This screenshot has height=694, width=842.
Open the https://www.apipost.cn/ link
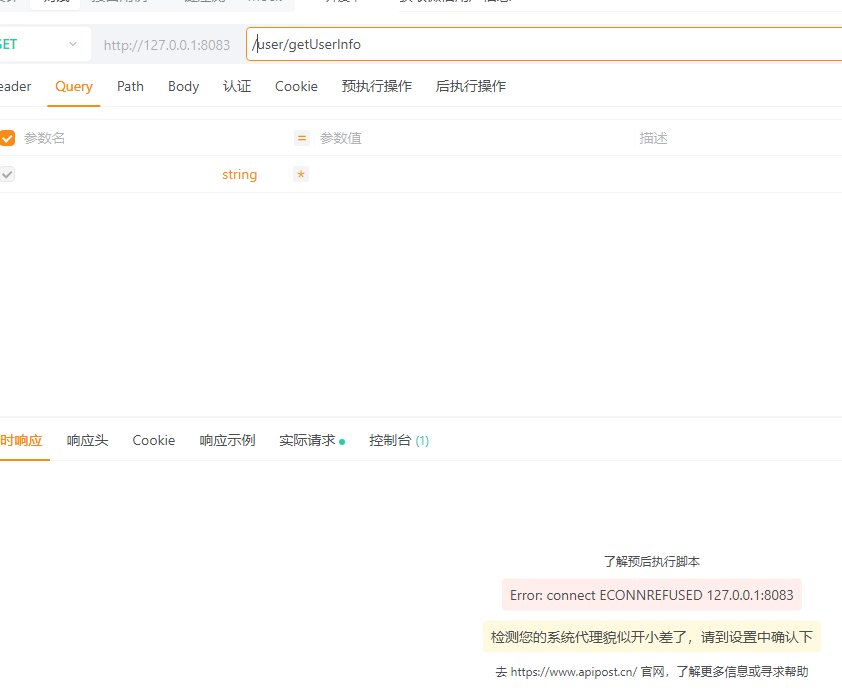tap(574, 672)
